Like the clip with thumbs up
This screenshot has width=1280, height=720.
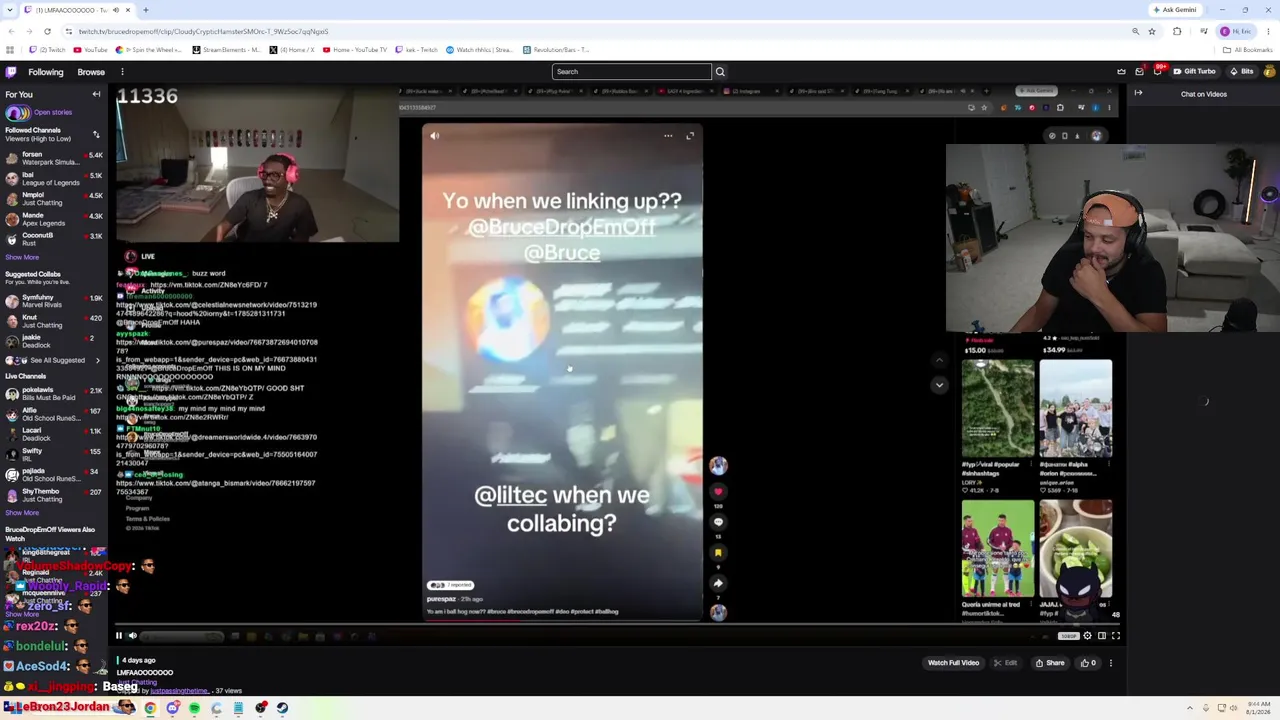(1088, 663)
